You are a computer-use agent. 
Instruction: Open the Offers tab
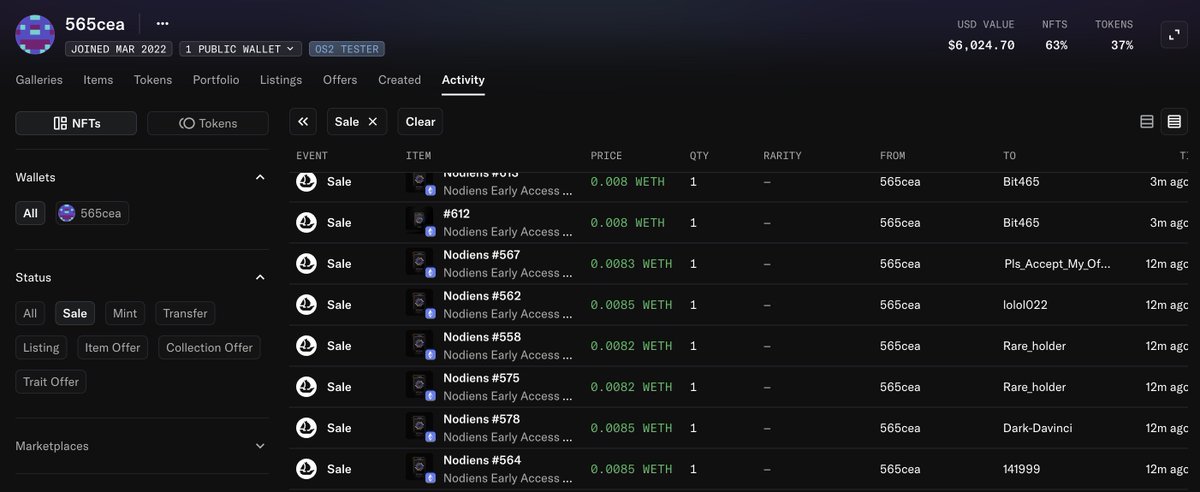pos(340,80)
